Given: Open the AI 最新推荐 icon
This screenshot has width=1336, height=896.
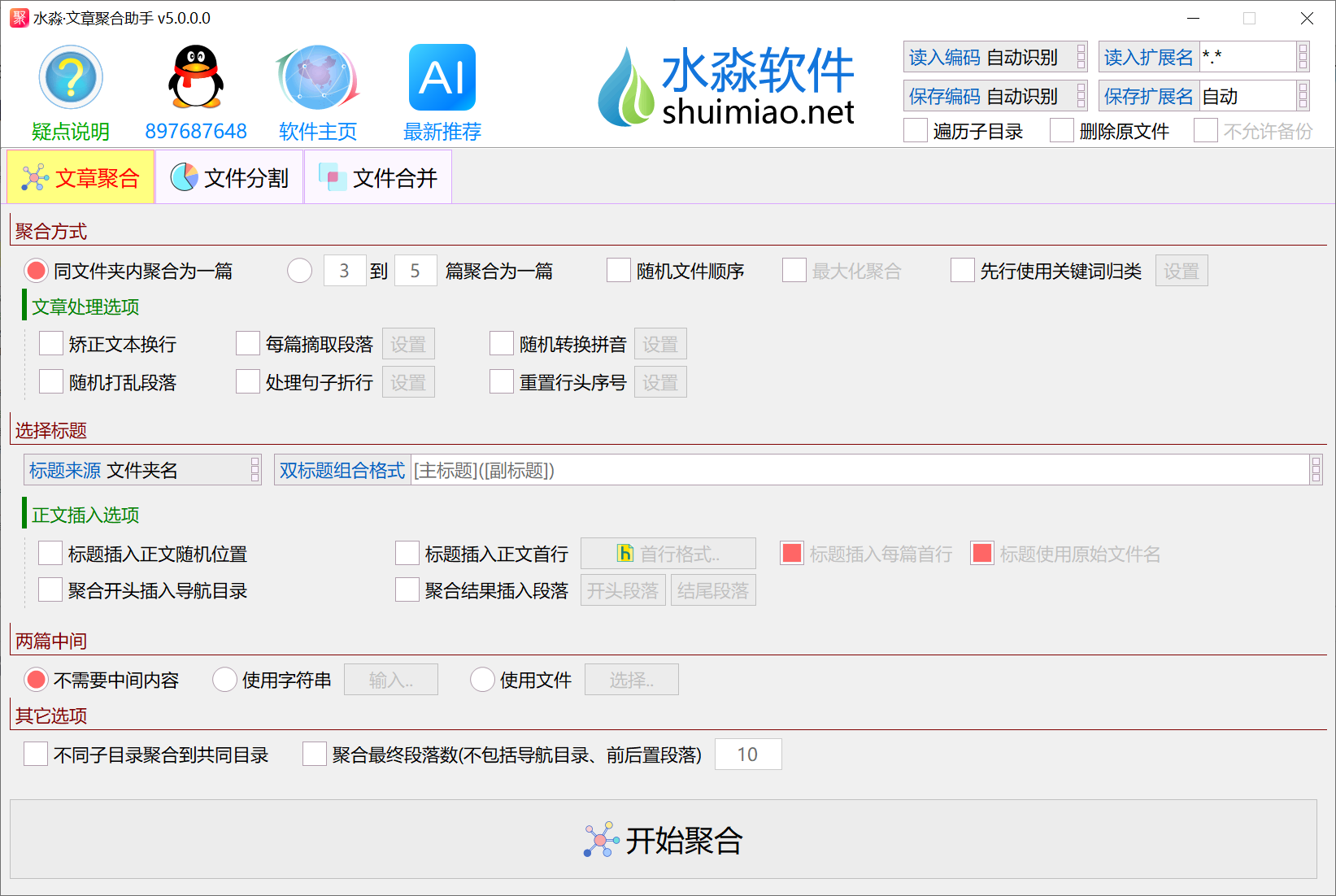Looking at the screenshot, I should 442,77.
